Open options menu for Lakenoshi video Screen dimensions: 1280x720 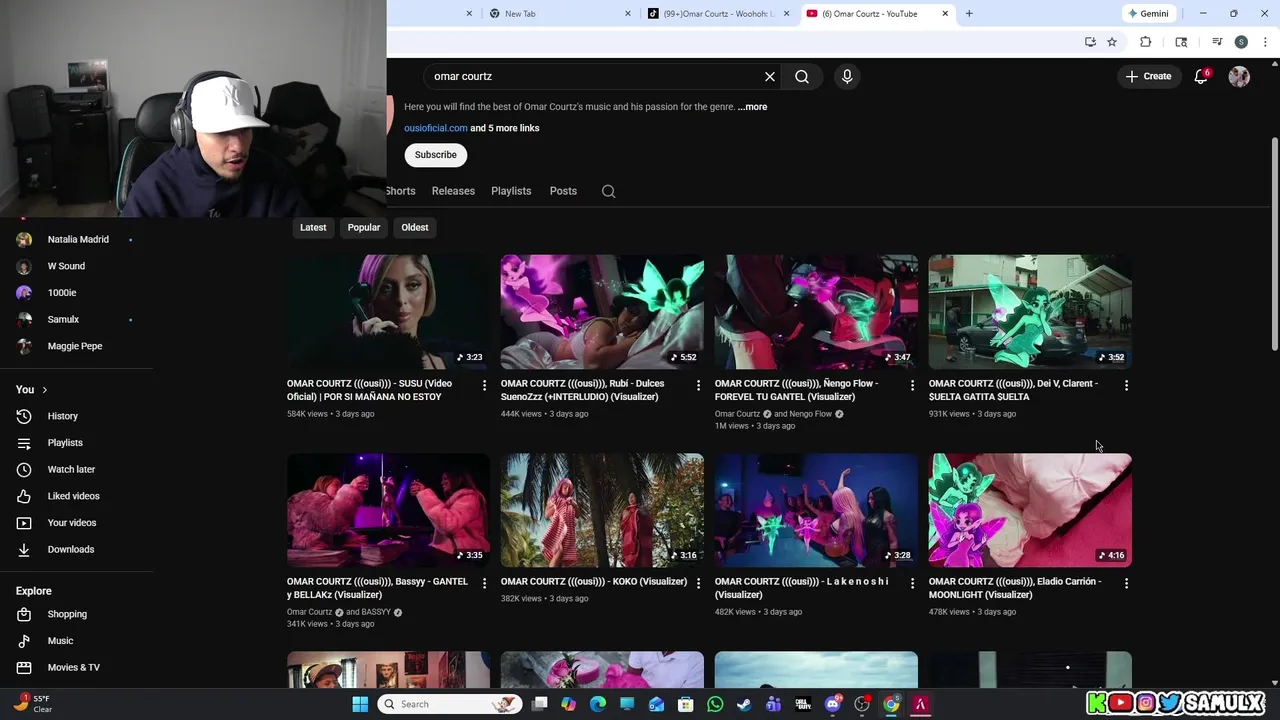click(x=912, y=583)
